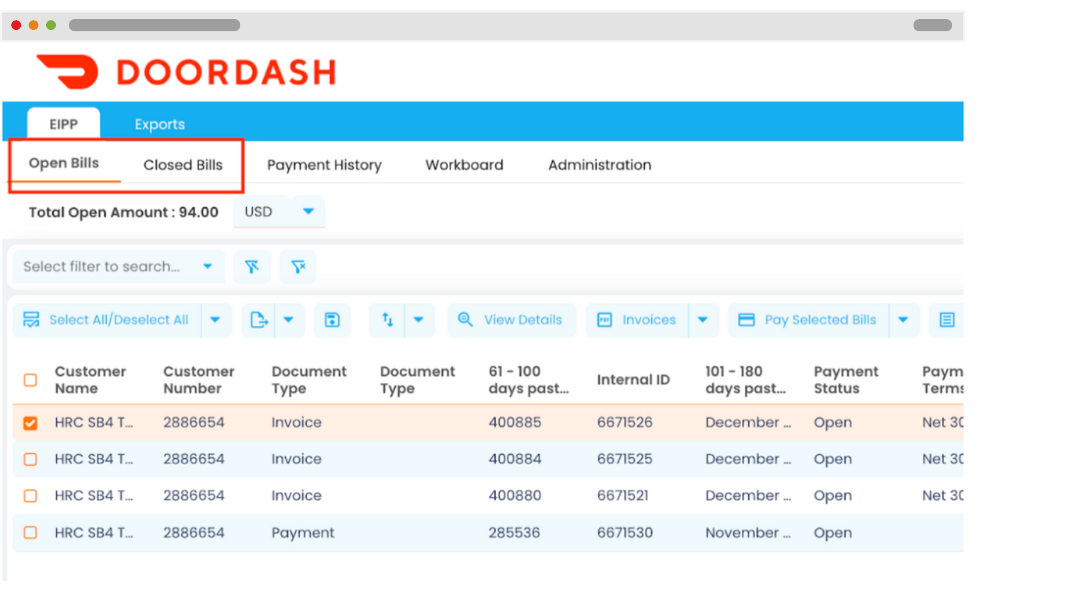
Task: Click the save disk icon
Action: 332,320
